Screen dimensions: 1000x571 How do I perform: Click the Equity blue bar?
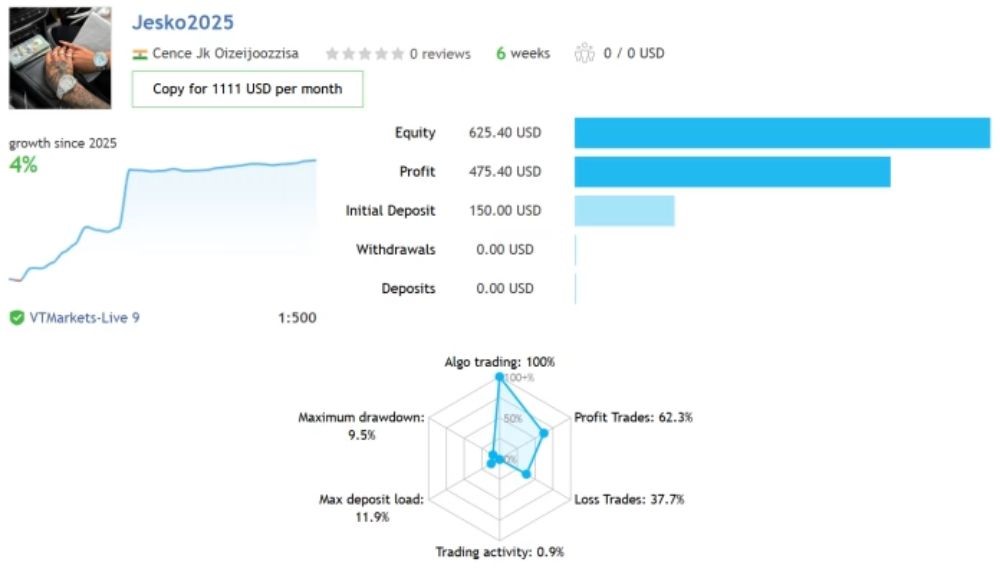(x=781, y=133)
